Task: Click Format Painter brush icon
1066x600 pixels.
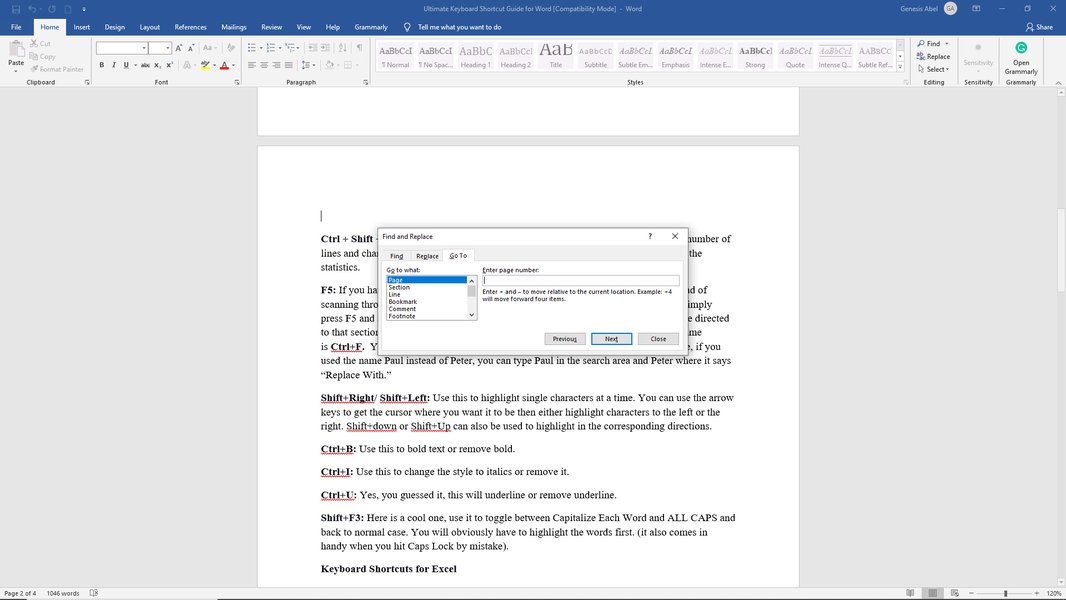Action: (34, 69)
